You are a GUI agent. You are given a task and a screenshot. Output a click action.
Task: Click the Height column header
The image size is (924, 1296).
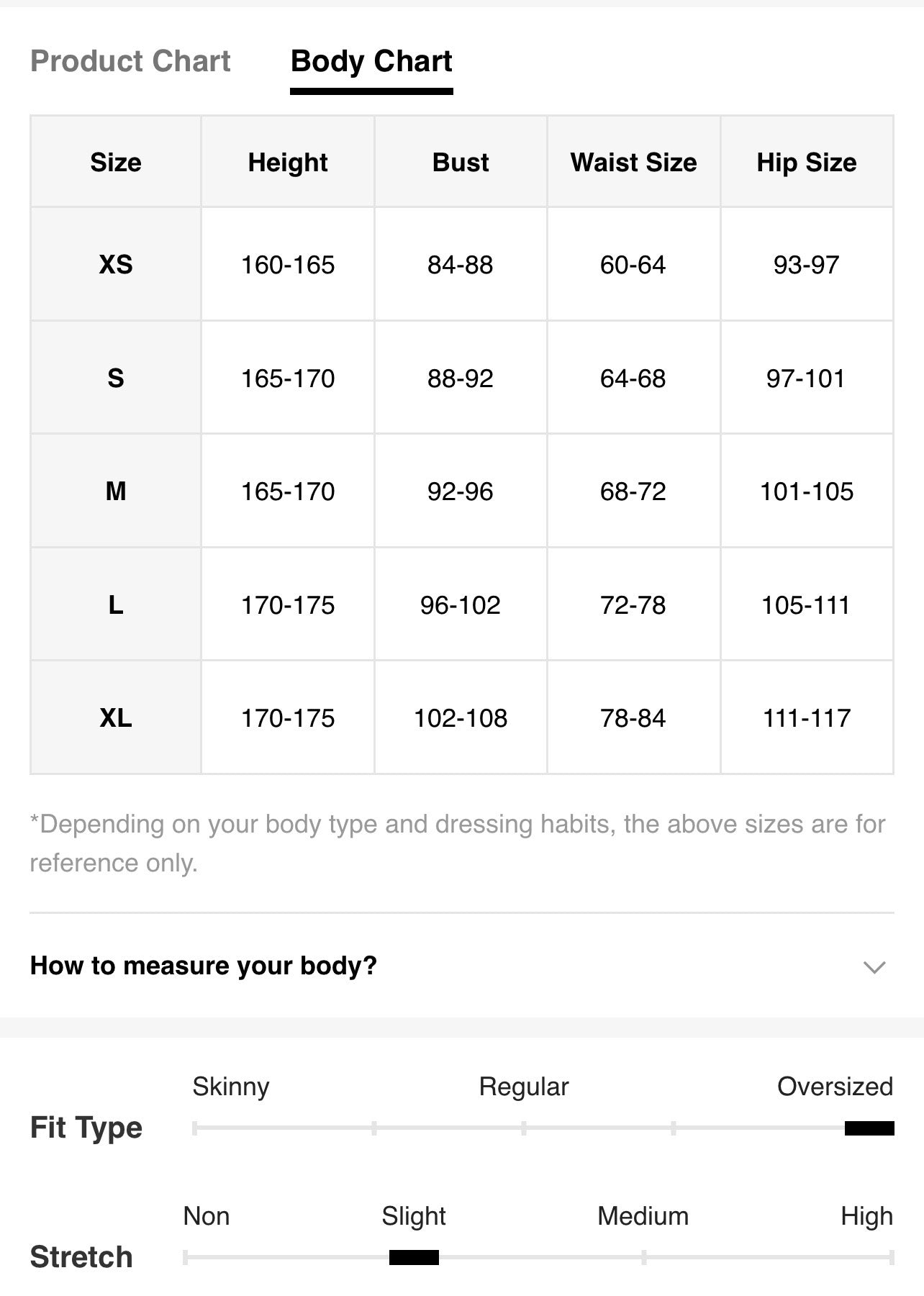[288, 162]
